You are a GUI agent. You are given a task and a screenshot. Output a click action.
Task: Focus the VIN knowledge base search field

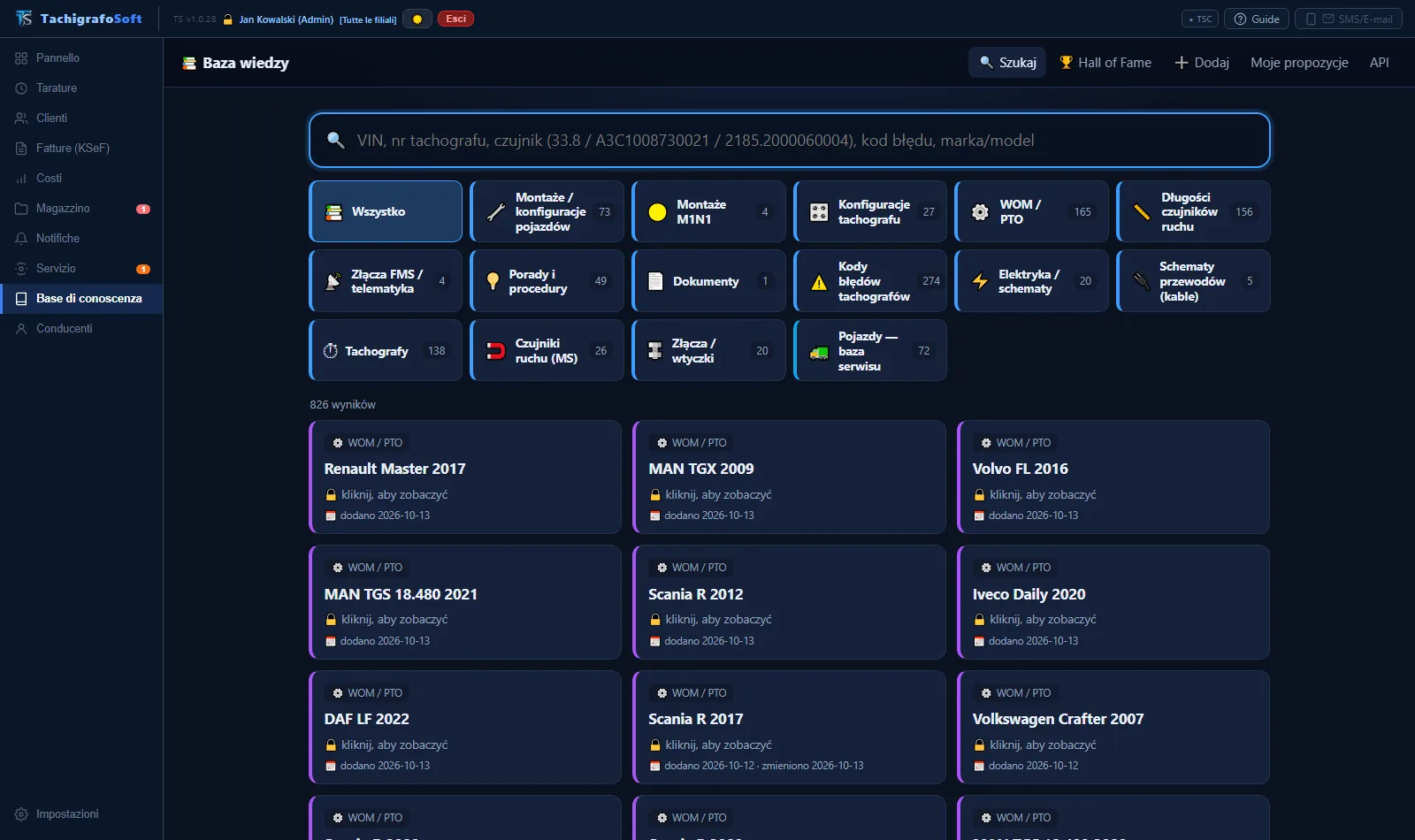coord(790,140)
